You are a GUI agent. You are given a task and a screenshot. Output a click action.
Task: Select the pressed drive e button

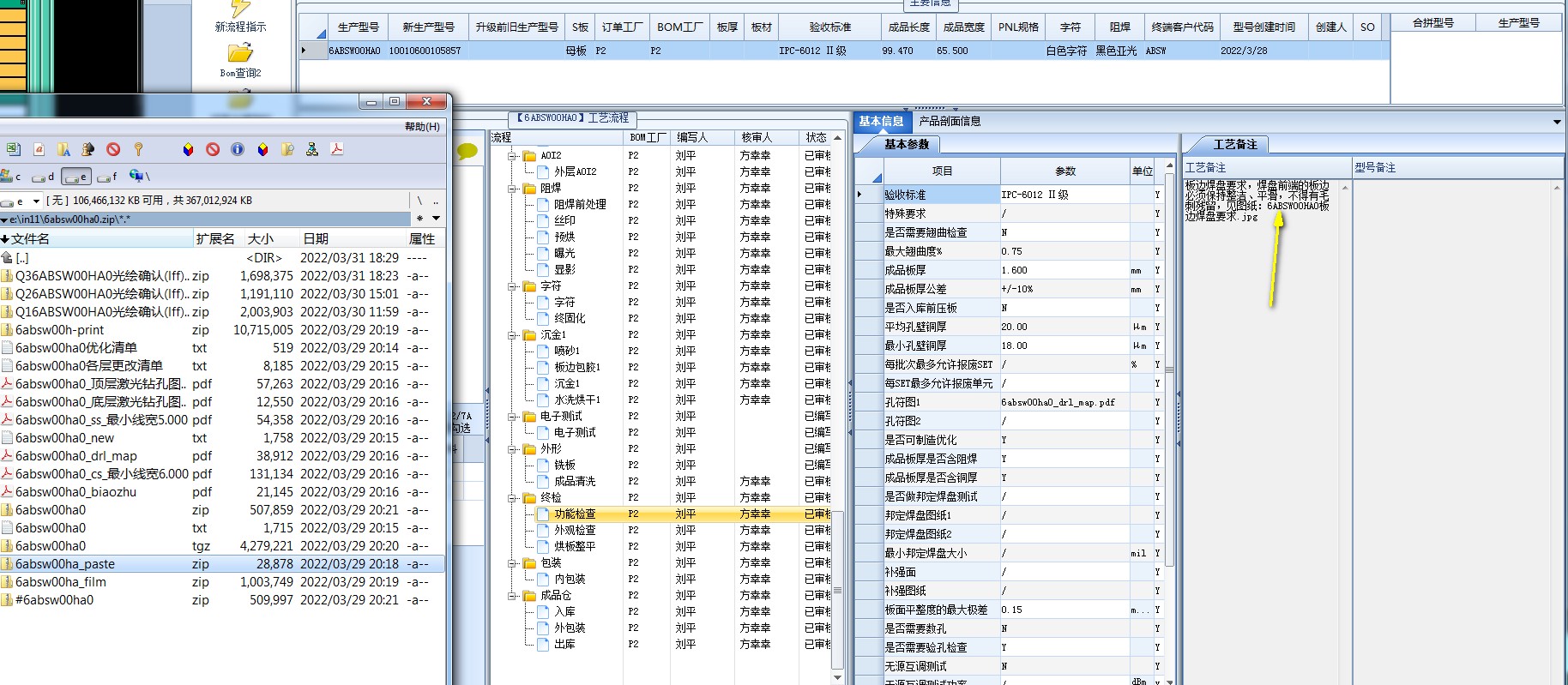[75, 177]
